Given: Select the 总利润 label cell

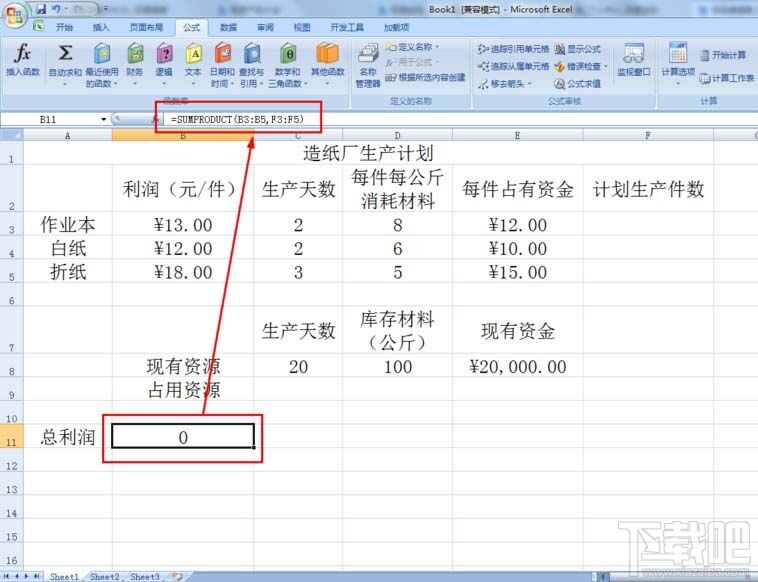Looking at the screenshot, I should tap(68, 436).
